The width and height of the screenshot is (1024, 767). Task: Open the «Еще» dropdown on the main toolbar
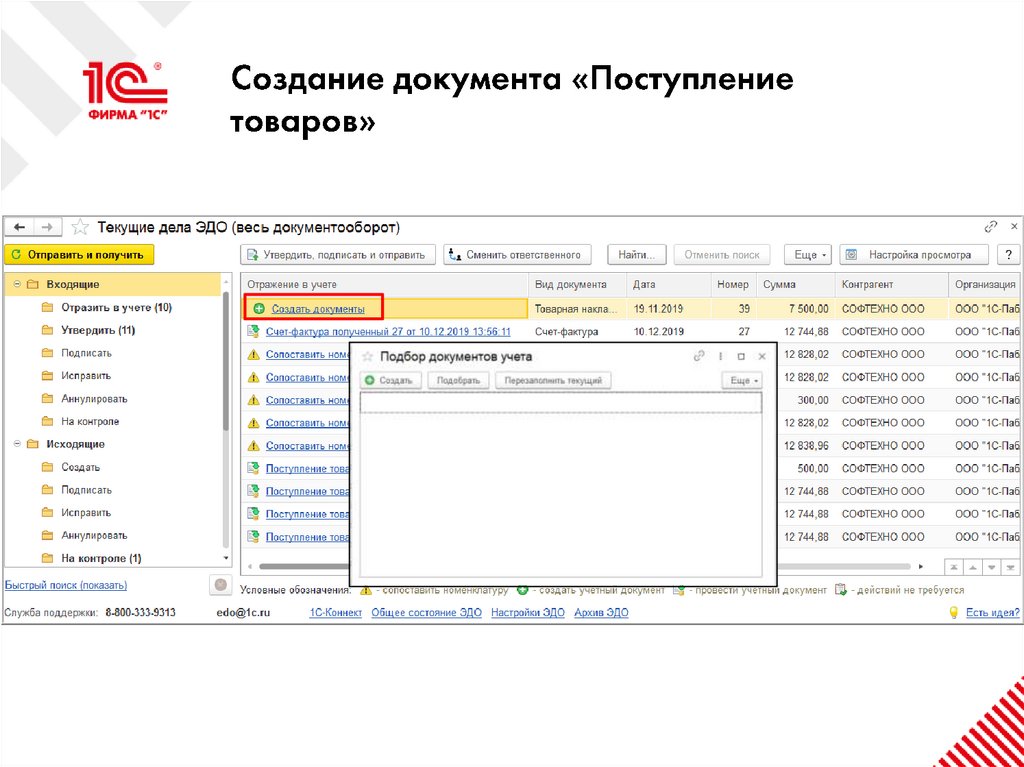pos(806,253)
